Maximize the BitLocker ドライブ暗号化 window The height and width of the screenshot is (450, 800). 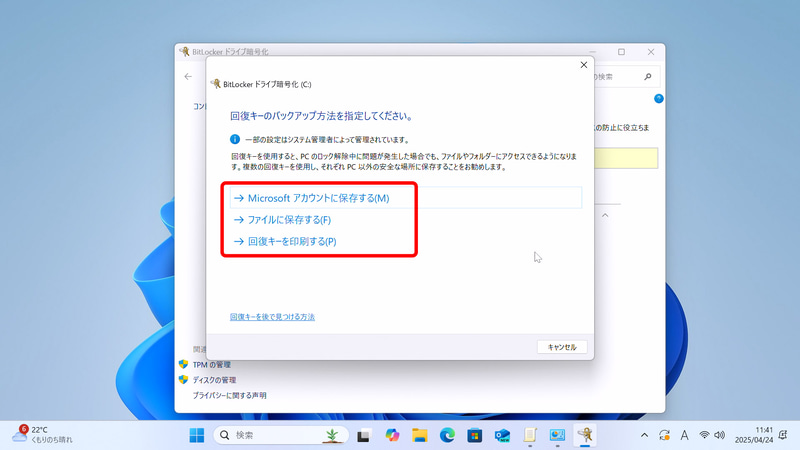[x=621, y=52]
